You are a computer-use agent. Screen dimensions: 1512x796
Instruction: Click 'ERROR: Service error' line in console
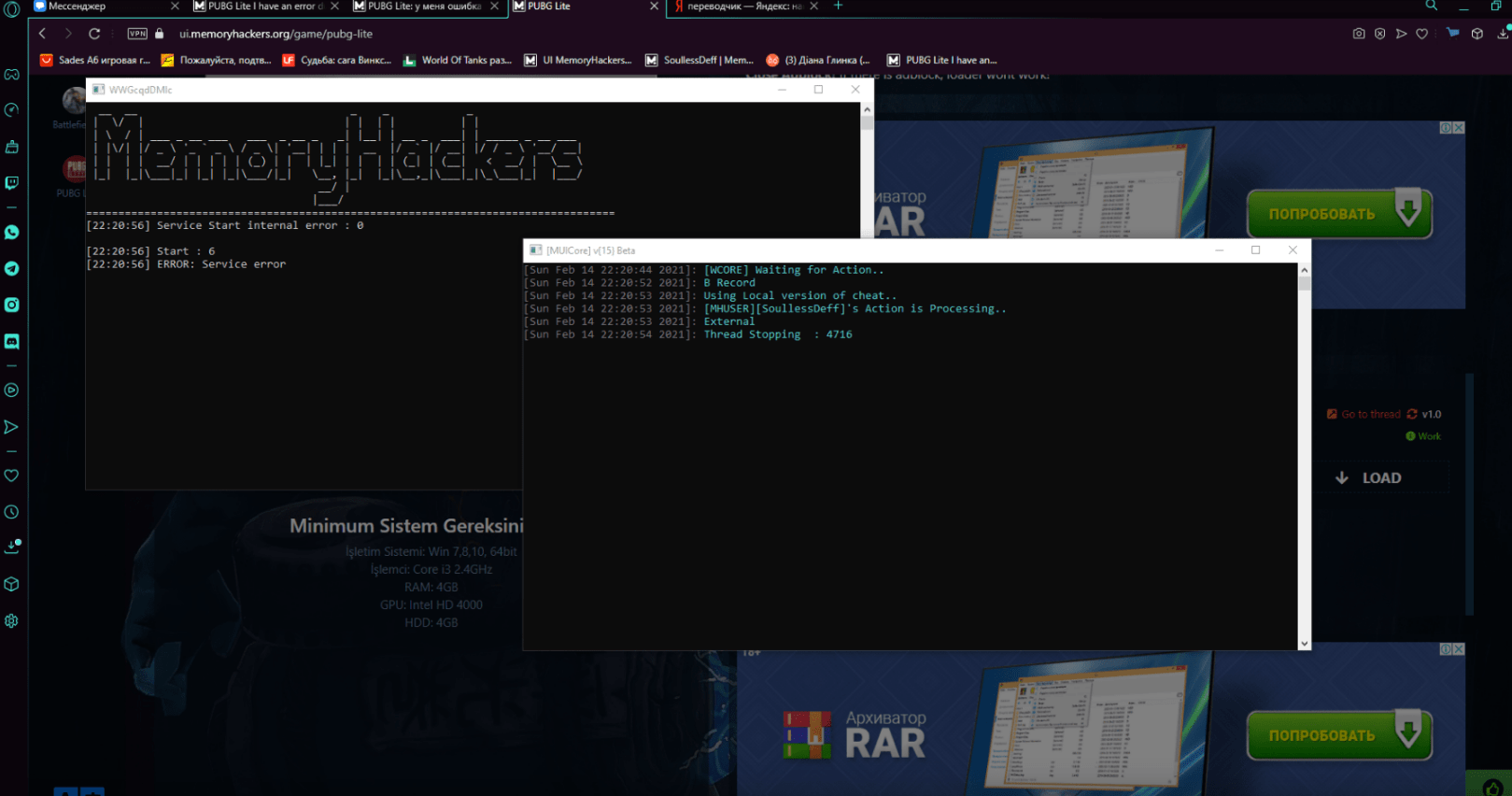point(186,264)
